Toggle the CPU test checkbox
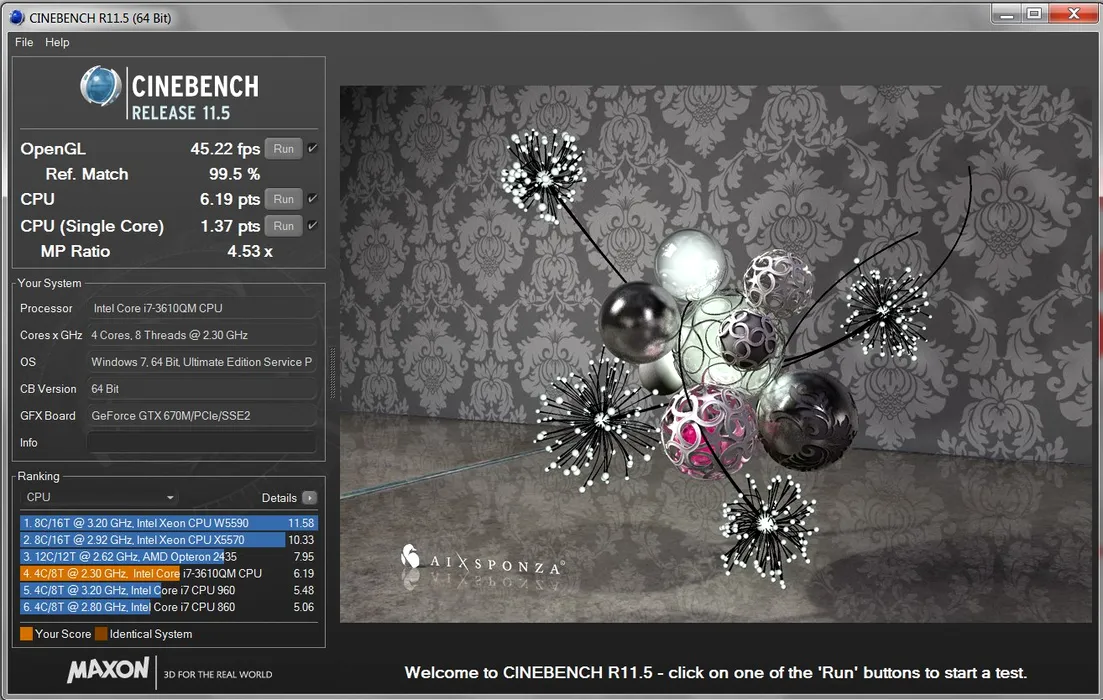 (313, 198)
